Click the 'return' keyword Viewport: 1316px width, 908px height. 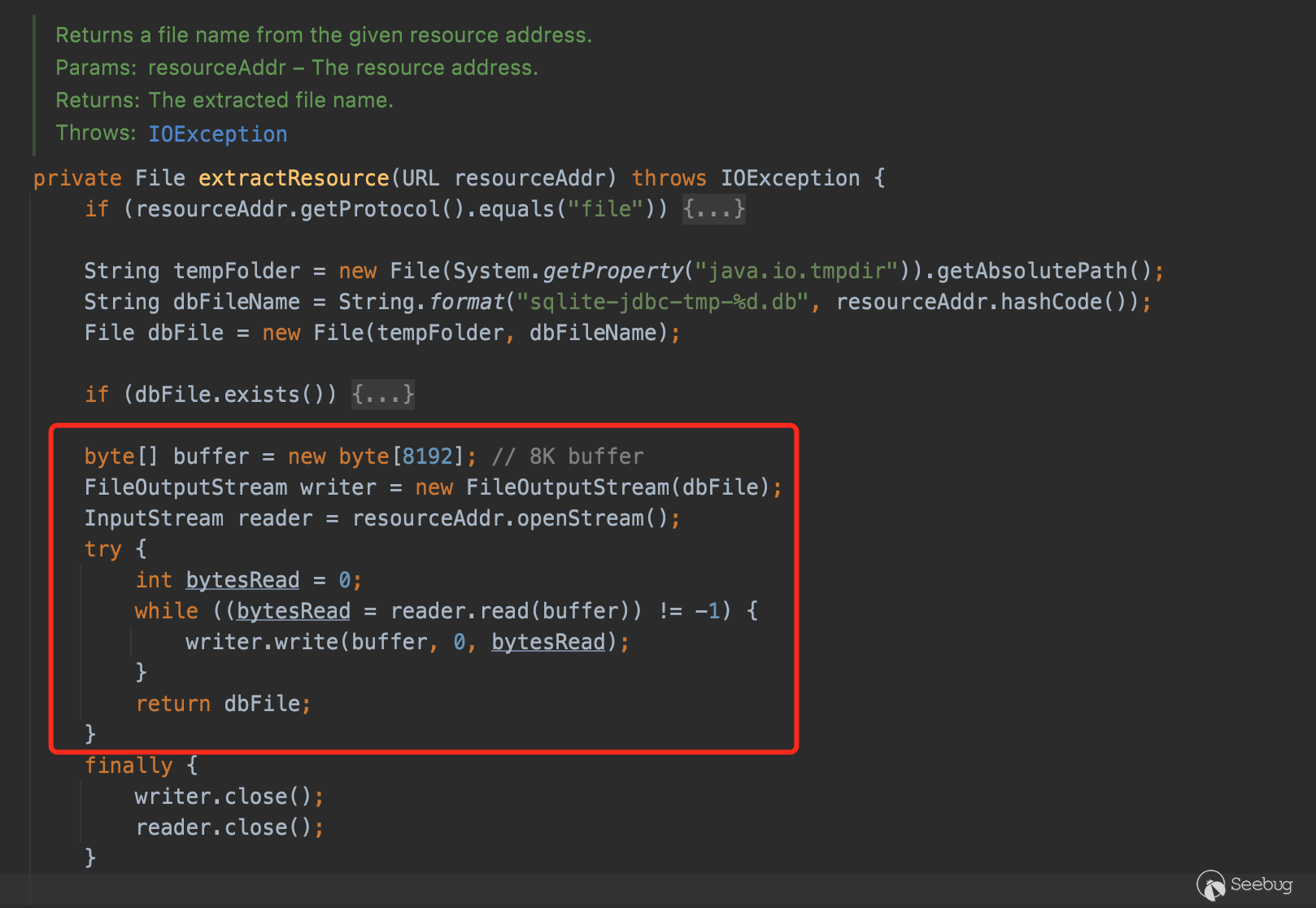click(173, 704)
